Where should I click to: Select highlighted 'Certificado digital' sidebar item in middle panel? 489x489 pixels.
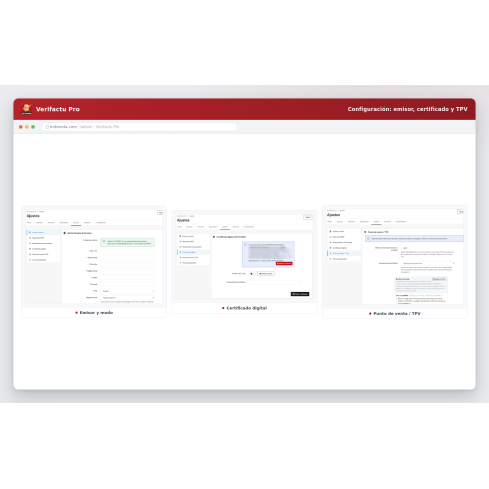click(x=193, y=252)
